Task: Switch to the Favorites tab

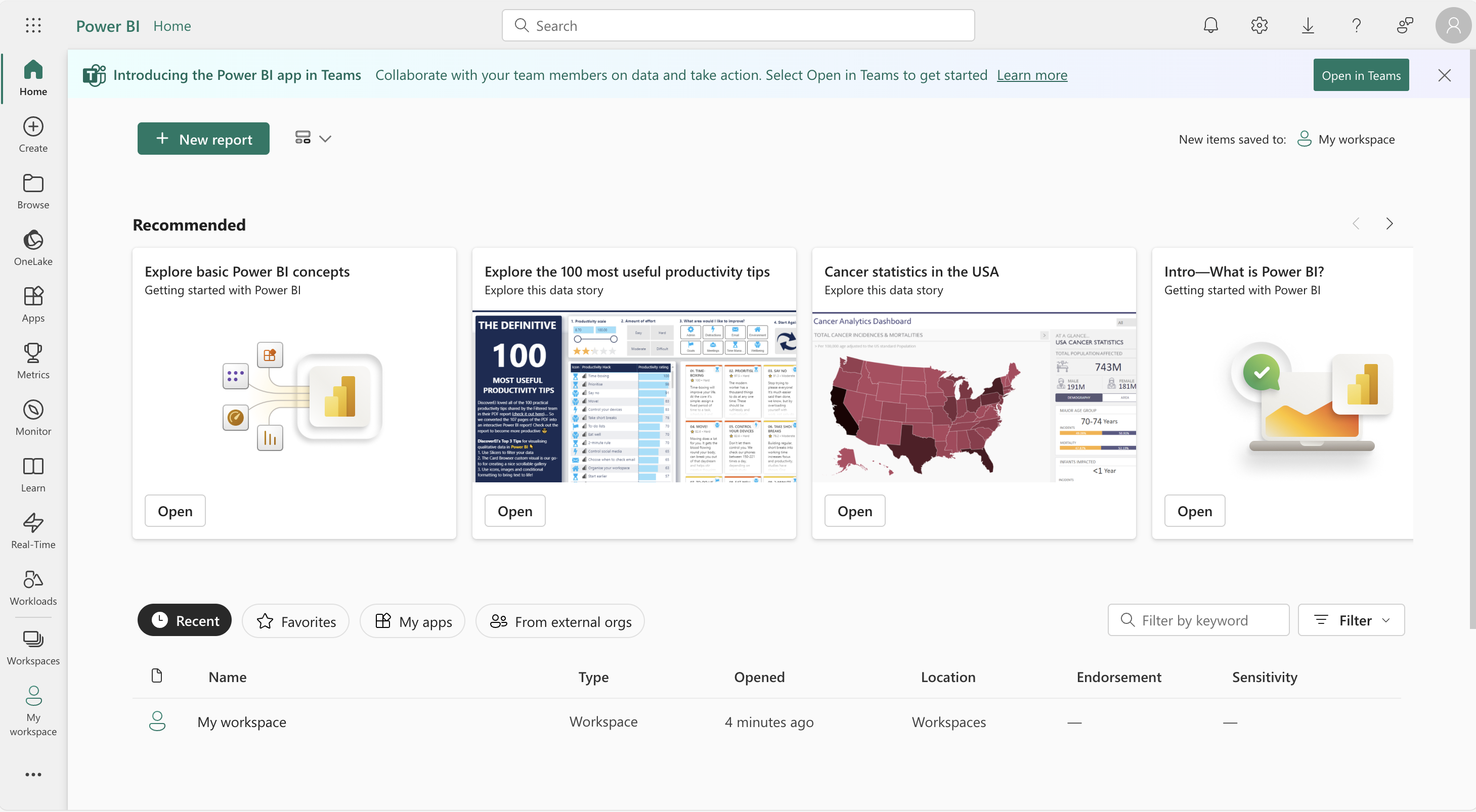Action: click(x=296, y=621)
